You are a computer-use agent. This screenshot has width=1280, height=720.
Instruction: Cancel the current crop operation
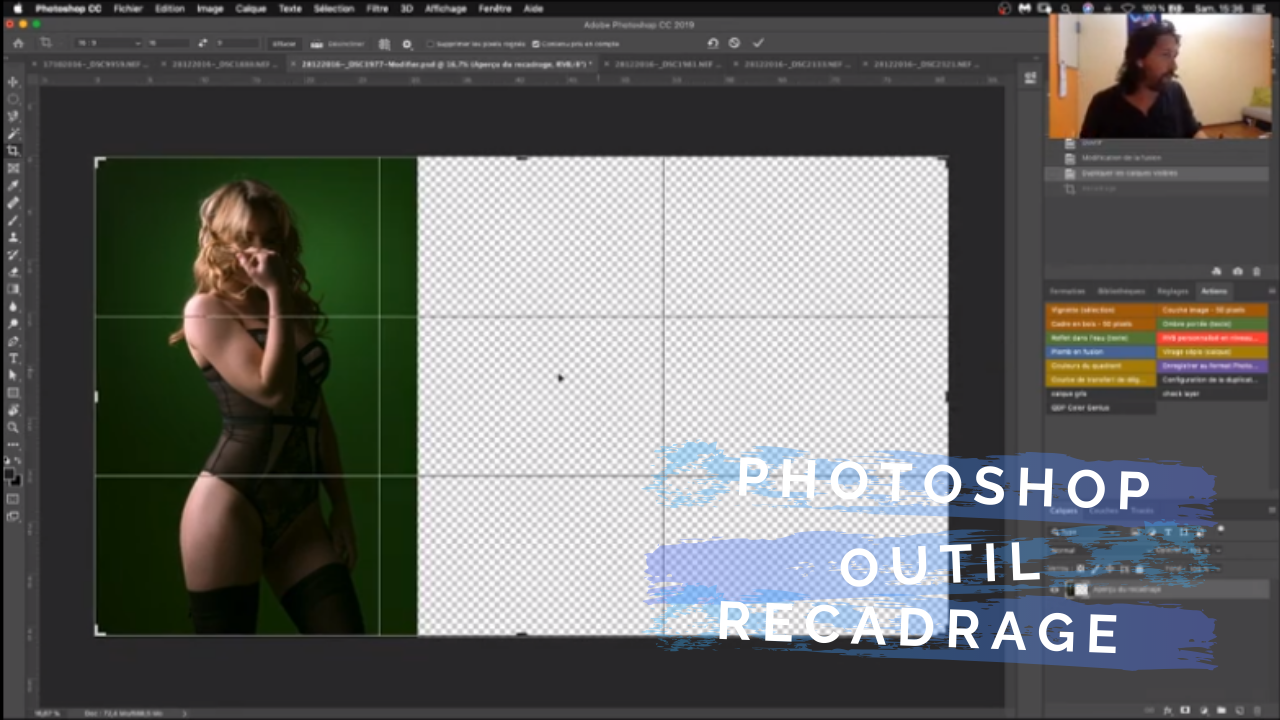[735, 43]
